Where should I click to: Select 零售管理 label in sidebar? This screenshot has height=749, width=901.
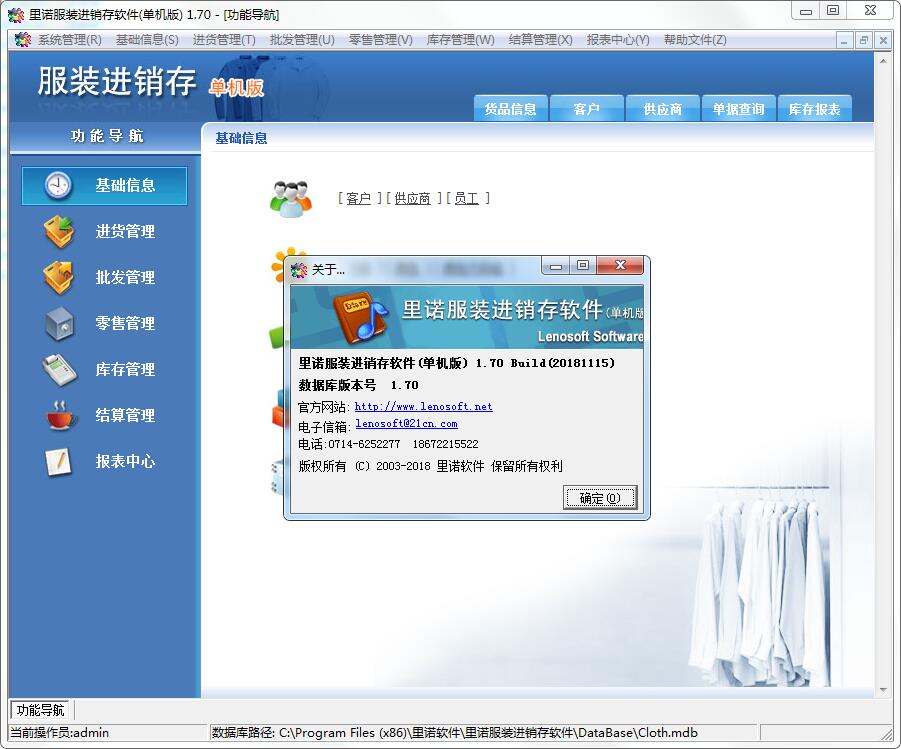tap(125, 323)
